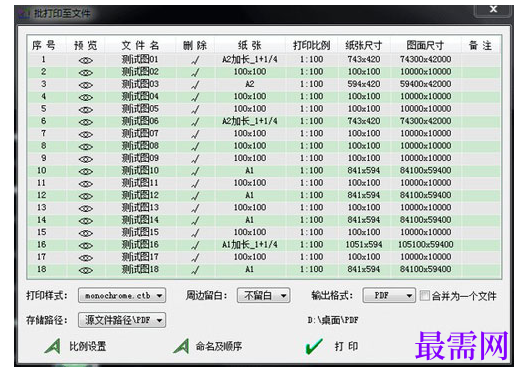Click drawing size 105100x59400

425,245
